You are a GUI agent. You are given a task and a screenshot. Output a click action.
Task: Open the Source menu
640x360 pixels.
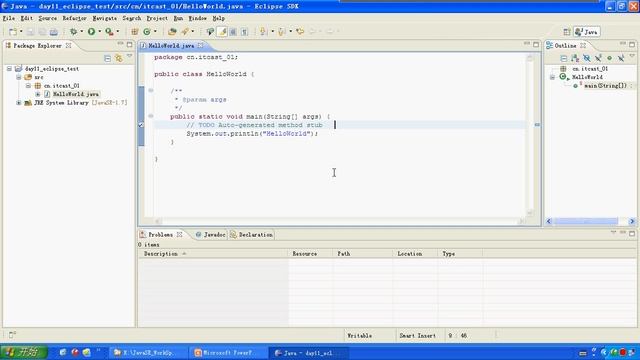click(48, 18)
